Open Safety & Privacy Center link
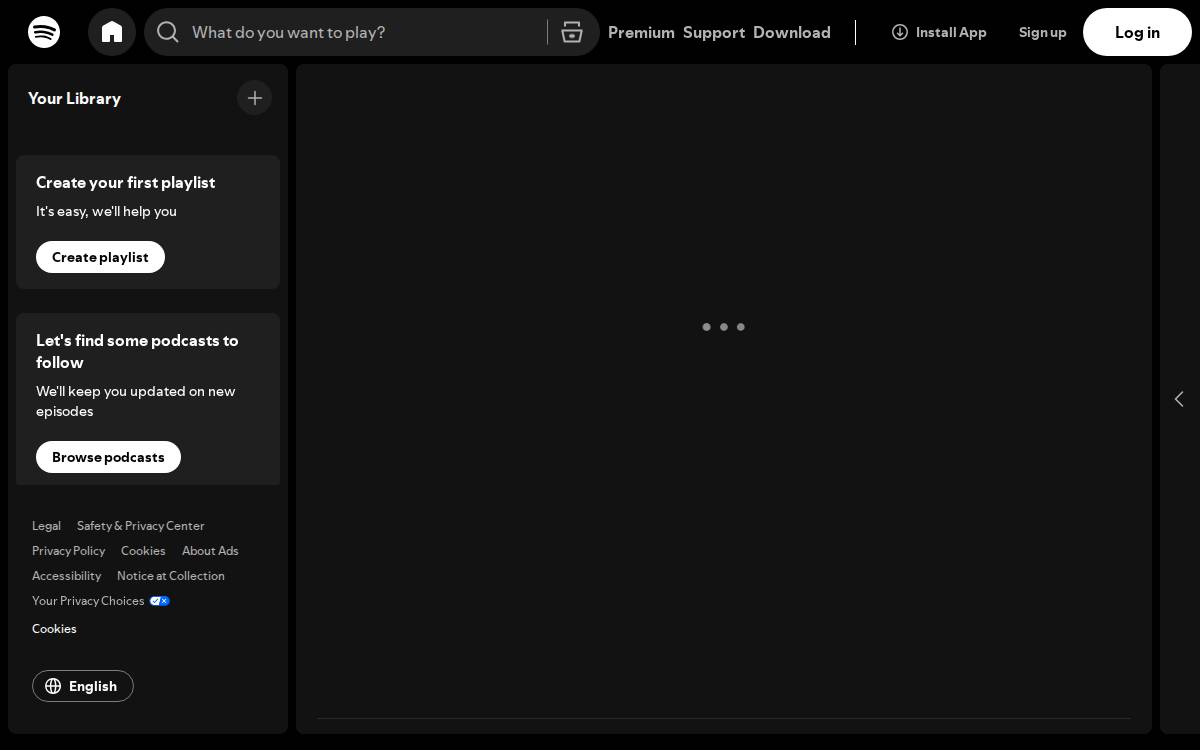This screenshot has width=1200, height=750. (140, 526)
